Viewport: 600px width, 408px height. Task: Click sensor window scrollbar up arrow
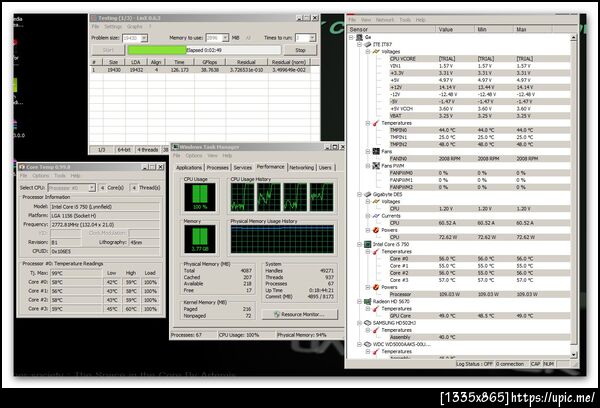click(x=573, y=38)
